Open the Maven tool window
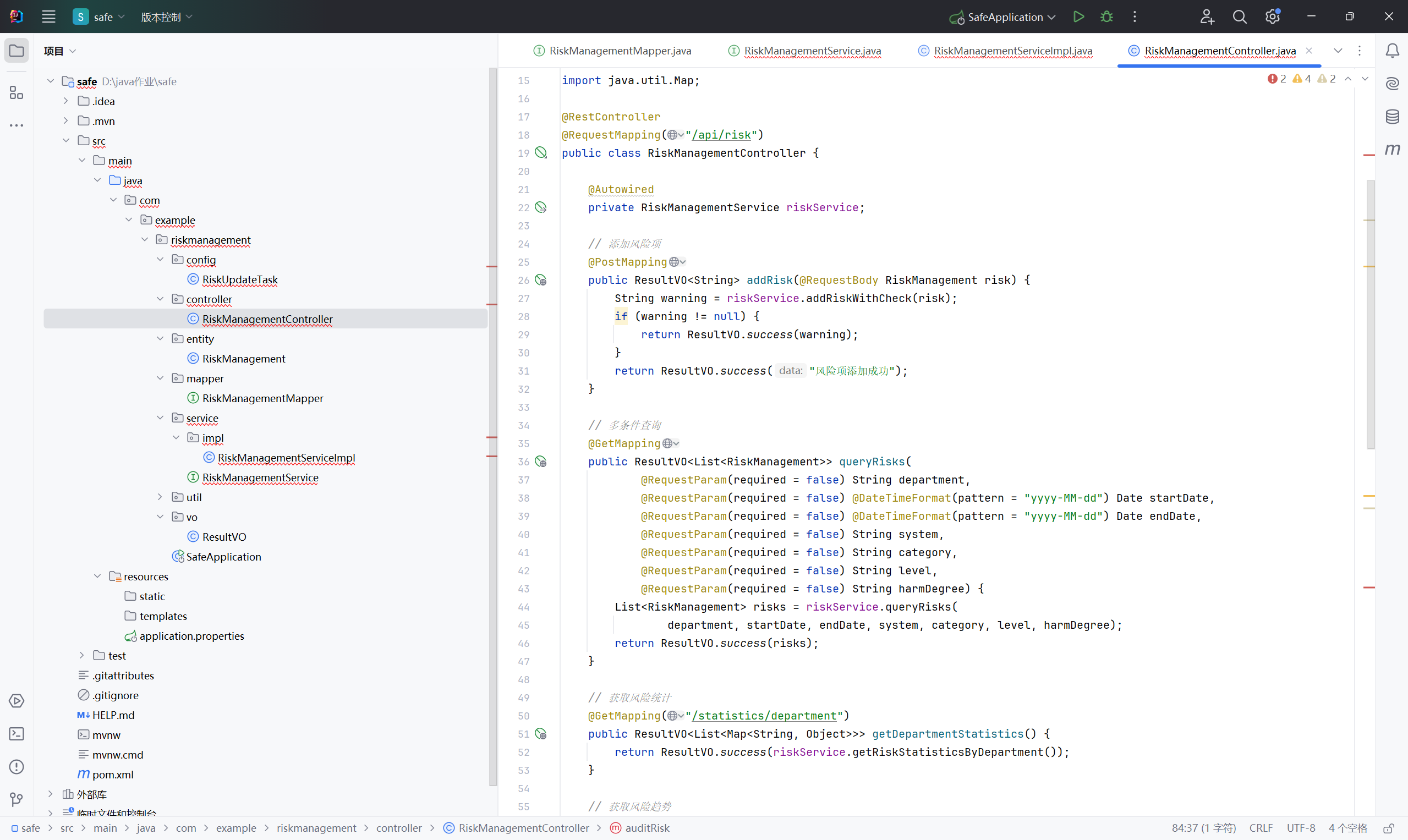 (x=1392, y=150)
